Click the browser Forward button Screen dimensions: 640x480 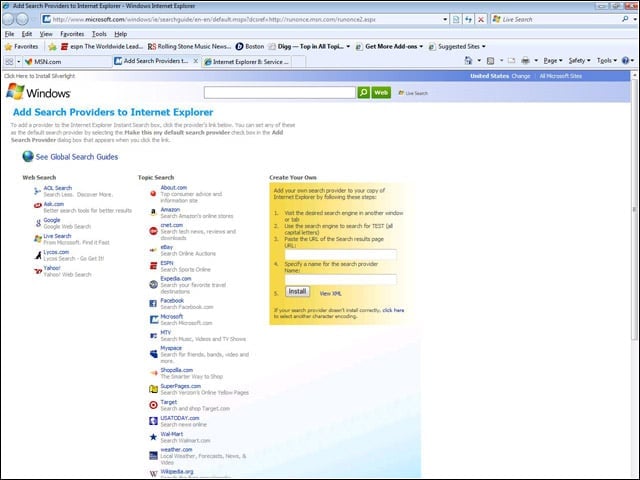pos(22,19)
